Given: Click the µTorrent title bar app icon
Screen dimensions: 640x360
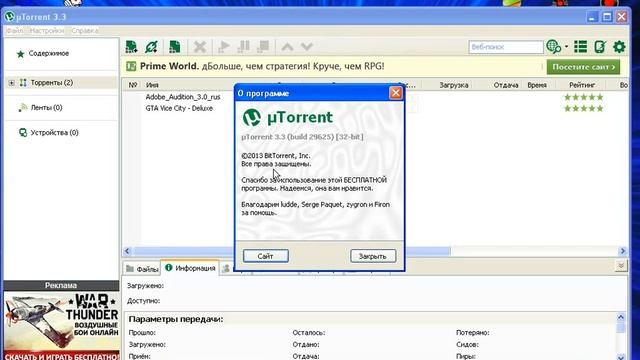Looking at the screenshot, I should [x=10, y=17].
